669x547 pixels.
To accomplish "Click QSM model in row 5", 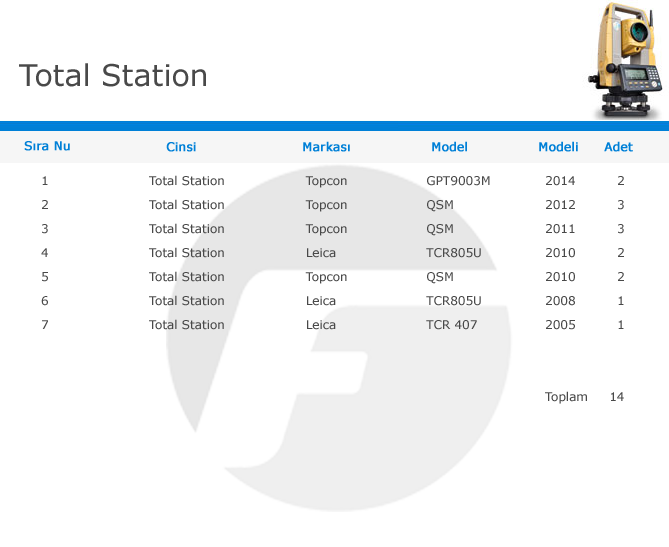I will 439,277.
